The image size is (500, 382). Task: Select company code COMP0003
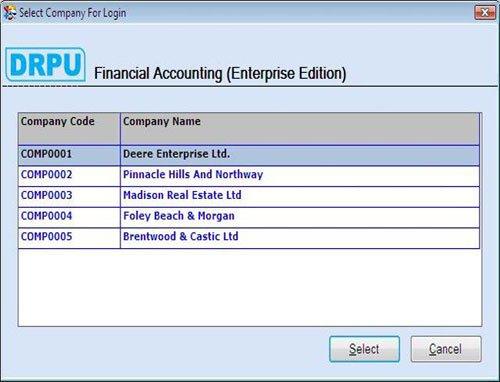click(69, 197)
